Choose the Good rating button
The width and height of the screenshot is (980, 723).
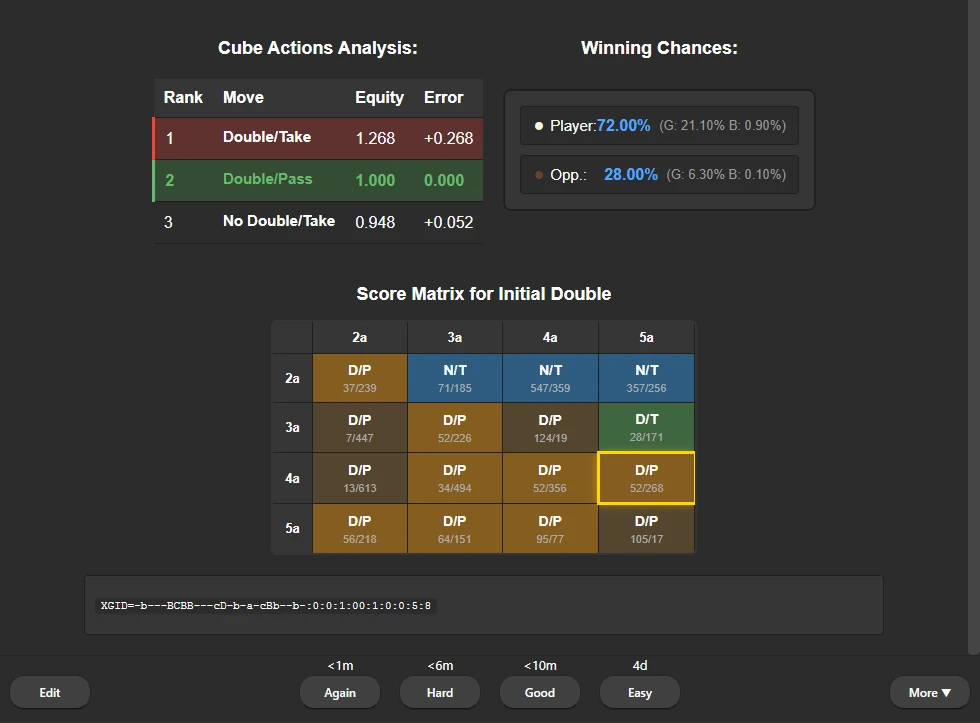pos(539,692)
